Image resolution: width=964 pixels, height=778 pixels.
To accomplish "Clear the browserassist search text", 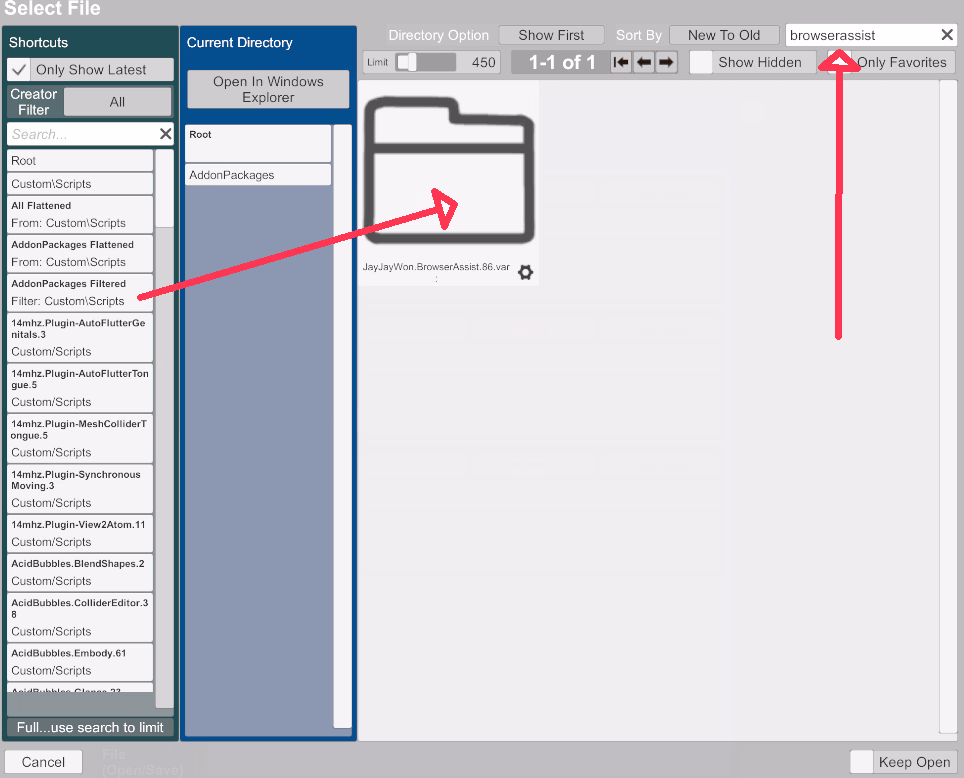I will click(946, 35).
